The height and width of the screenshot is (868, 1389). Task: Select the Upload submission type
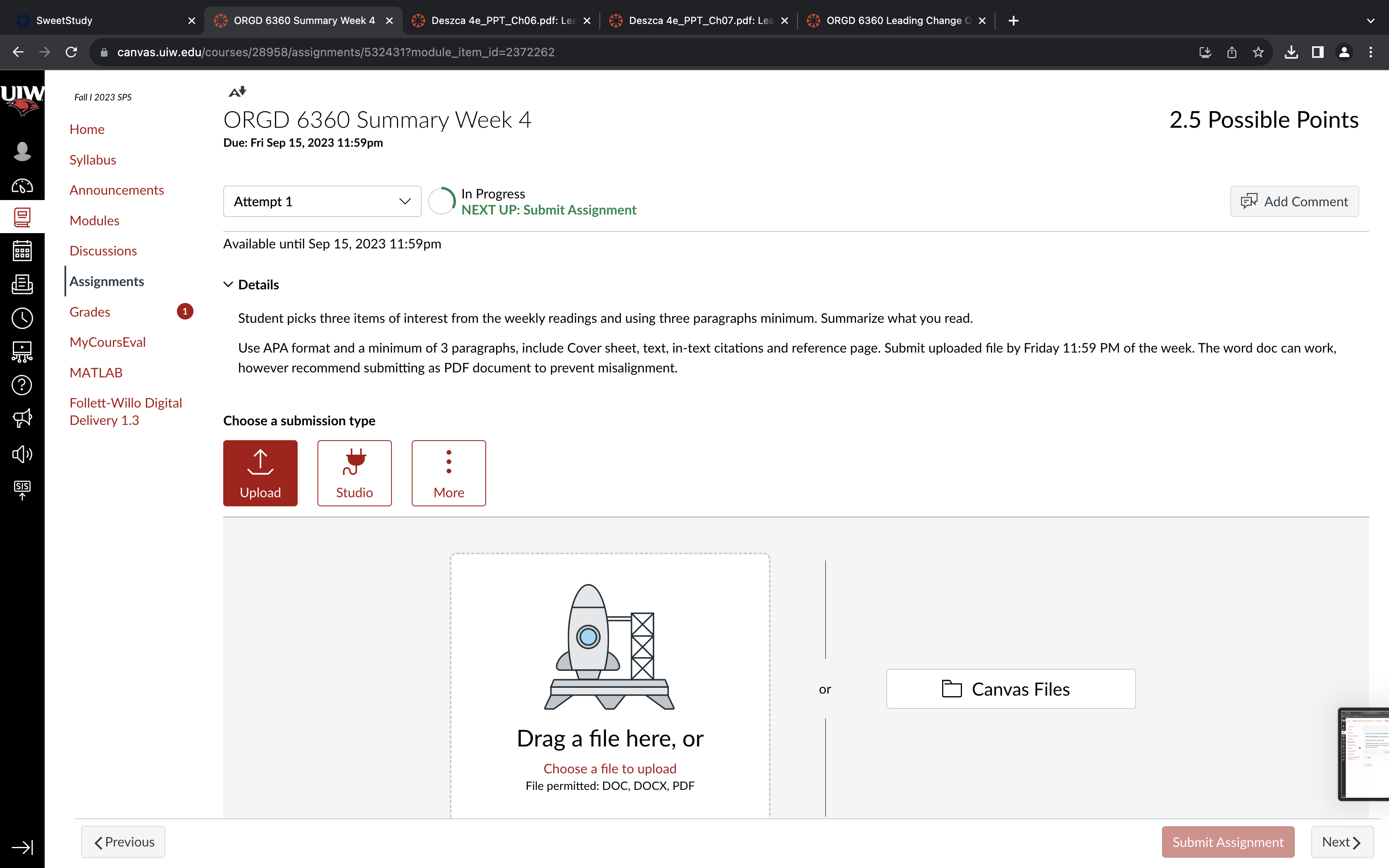pyautogui.click(x=260, y=473)
